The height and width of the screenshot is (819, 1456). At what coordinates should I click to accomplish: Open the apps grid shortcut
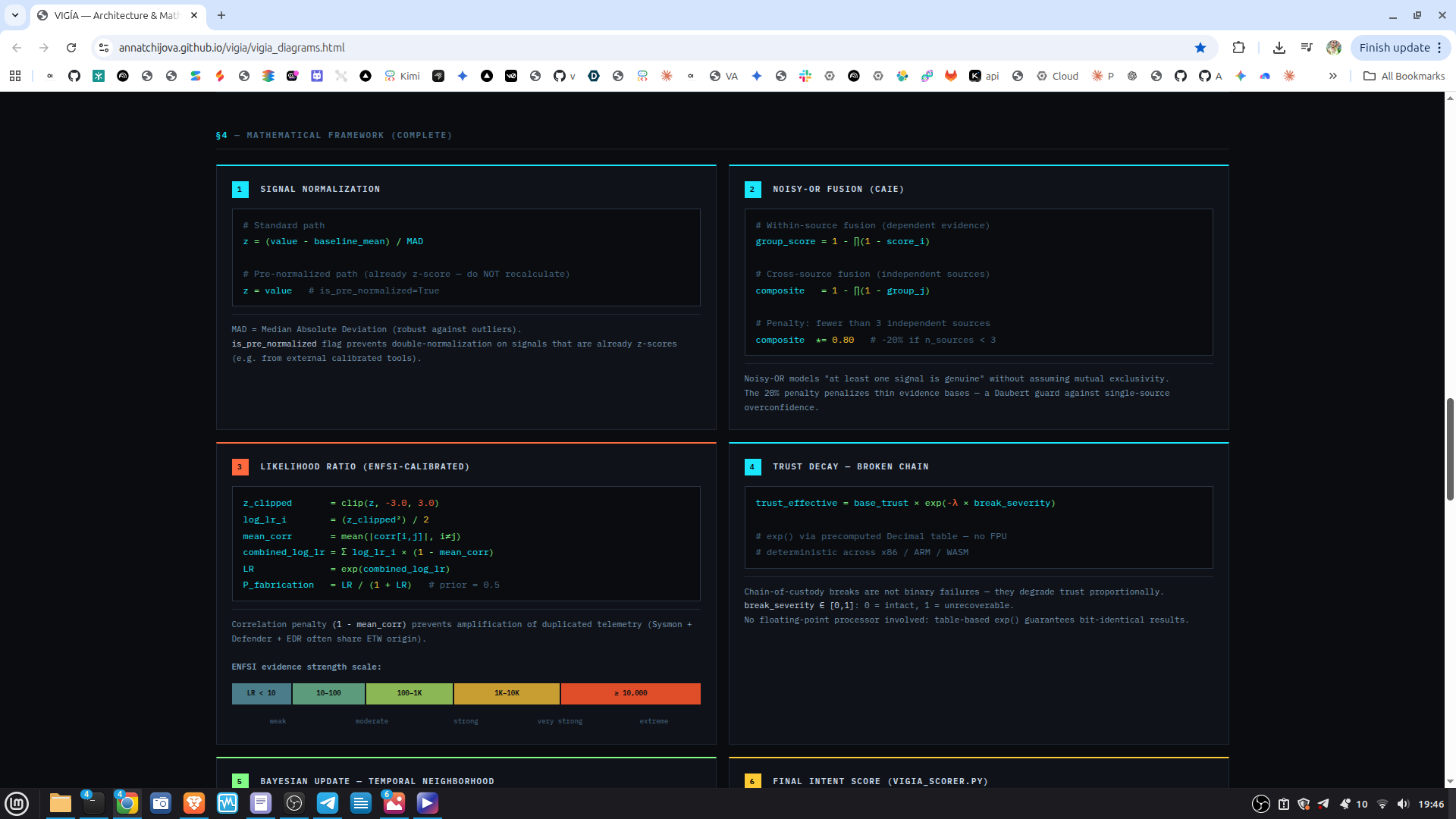(x=15, y=76)
